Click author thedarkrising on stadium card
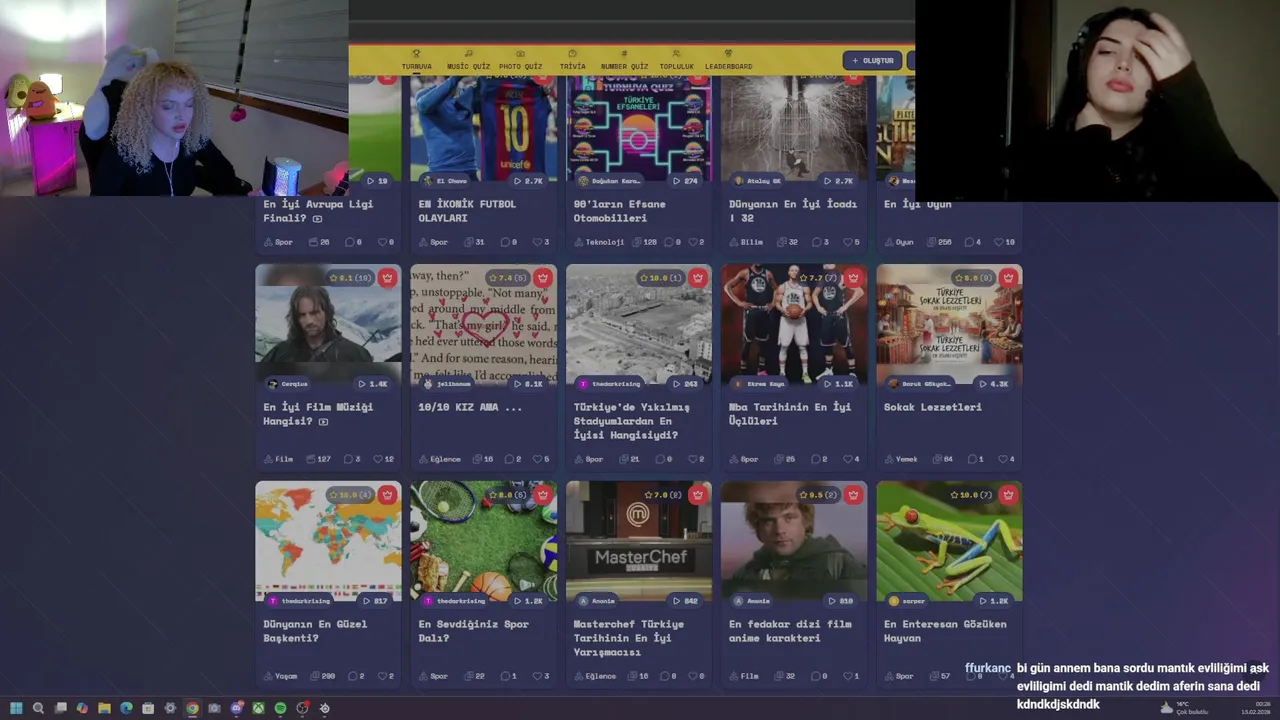 pyautogui.click(x=610, y=384)
